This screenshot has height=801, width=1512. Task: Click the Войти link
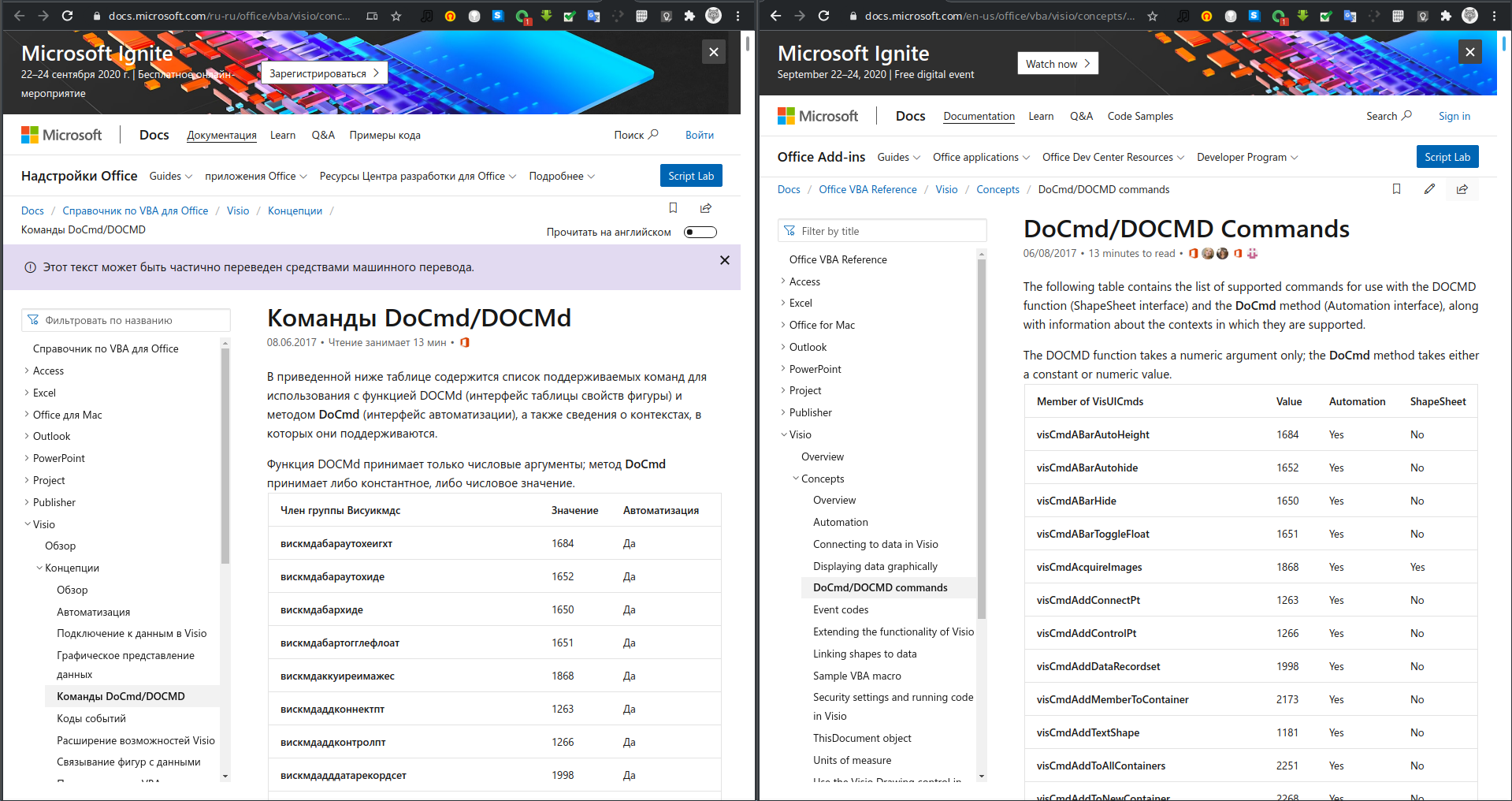tap(699, 135)
